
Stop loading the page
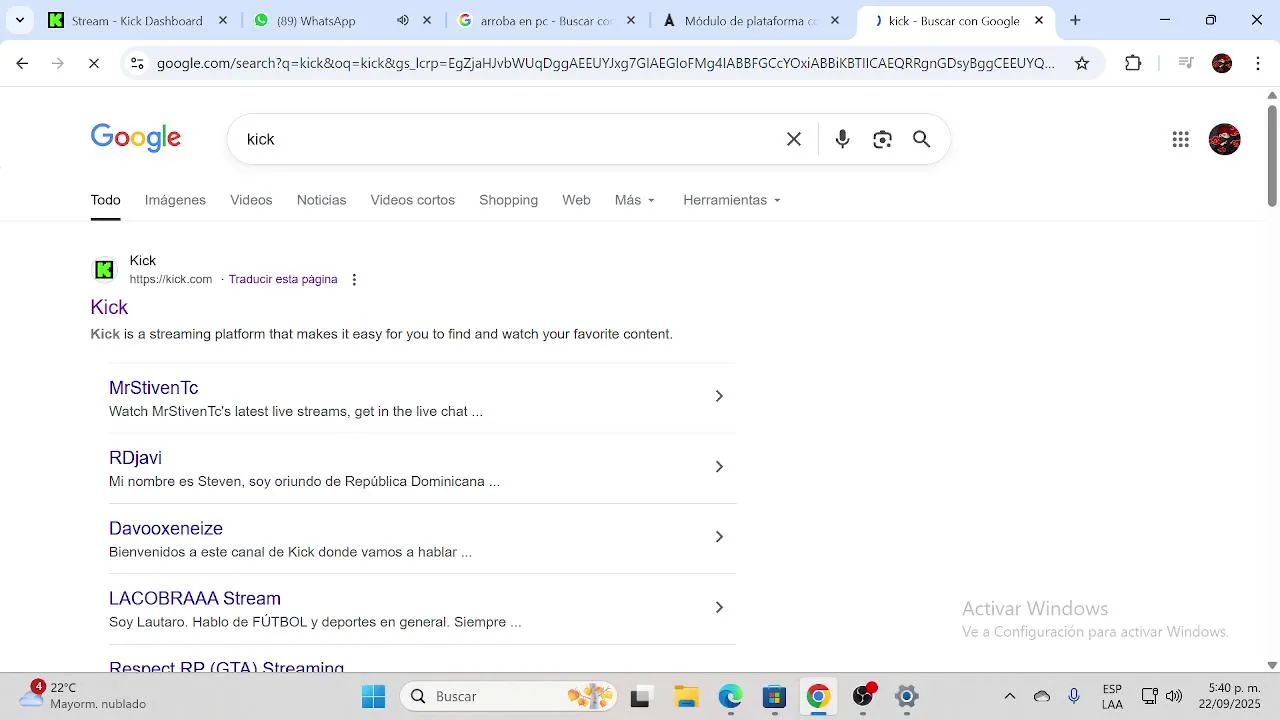[x=94, y=63]
